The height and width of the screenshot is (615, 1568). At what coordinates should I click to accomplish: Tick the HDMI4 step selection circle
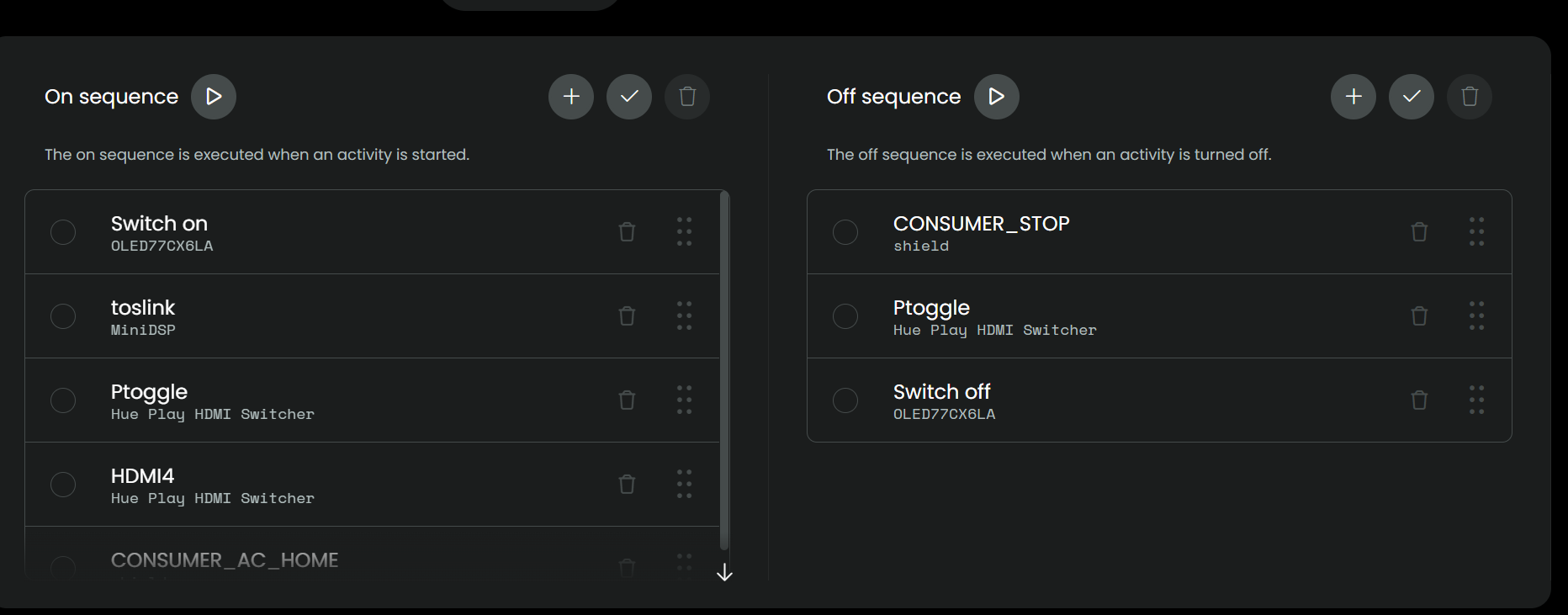(63, 485)
